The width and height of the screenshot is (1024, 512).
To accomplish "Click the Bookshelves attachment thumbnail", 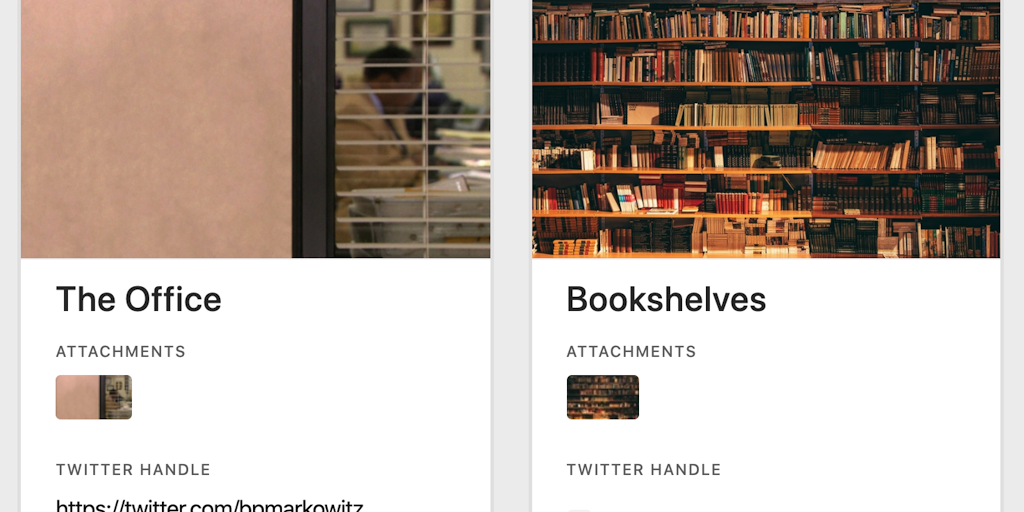I will (603, 397).
